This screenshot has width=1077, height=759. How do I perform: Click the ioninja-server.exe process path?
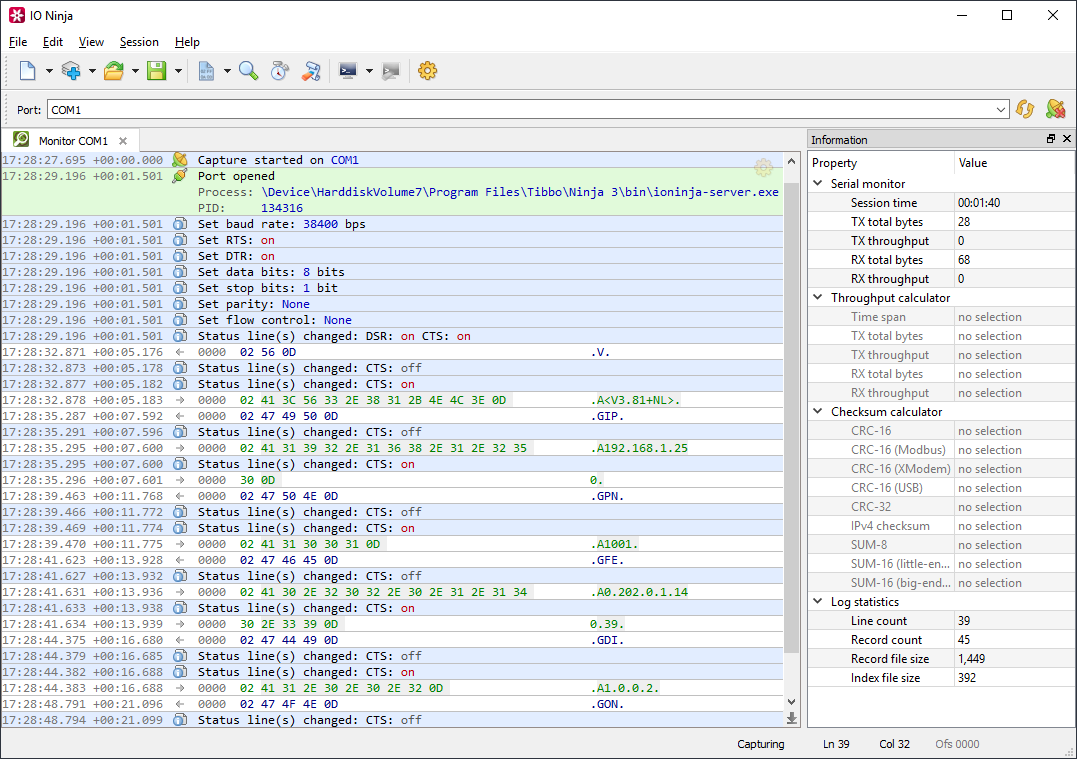[520, 192]
